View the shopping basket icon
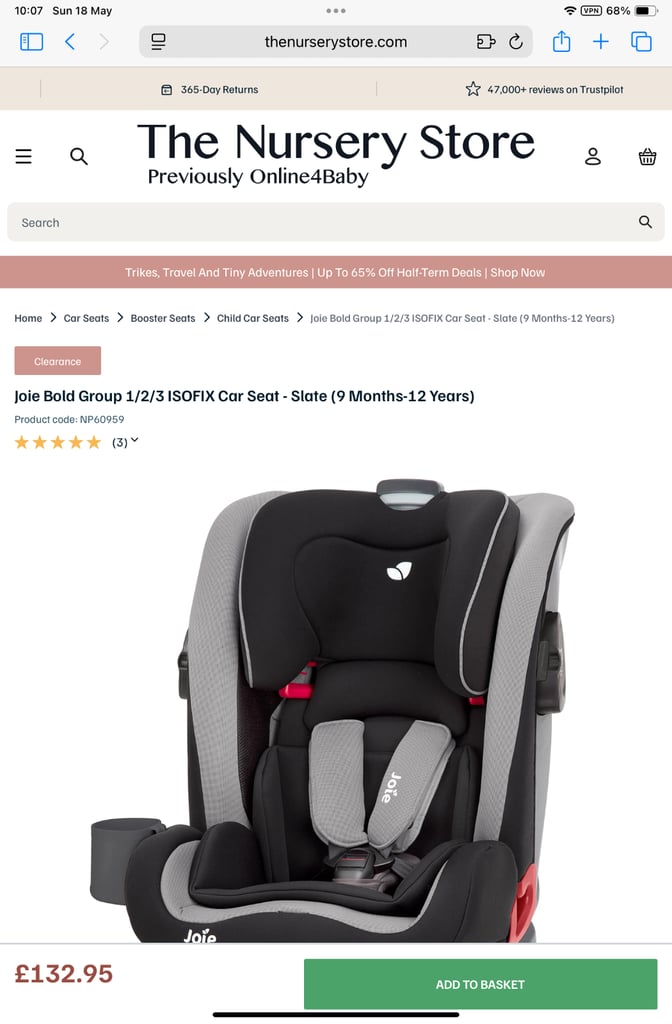The height and width of the screenshot is (1024, 672). click(x=647, y=157)
